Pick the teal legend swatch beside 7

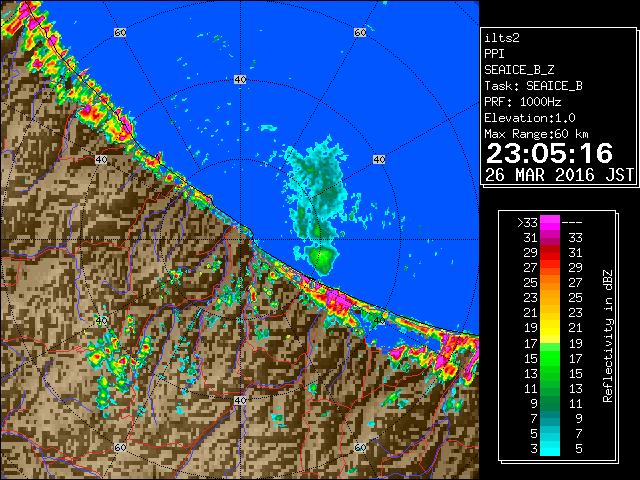550,418
